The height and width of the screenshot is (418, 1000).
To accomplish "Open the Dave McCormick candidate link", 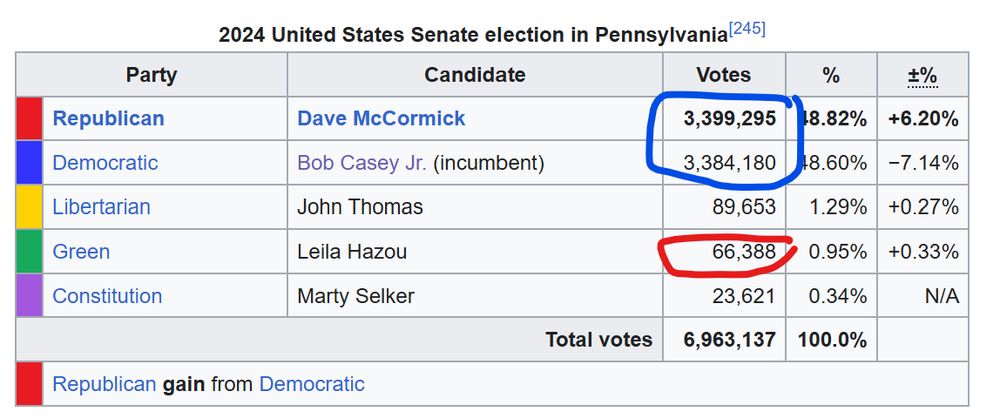I will 381,119.
